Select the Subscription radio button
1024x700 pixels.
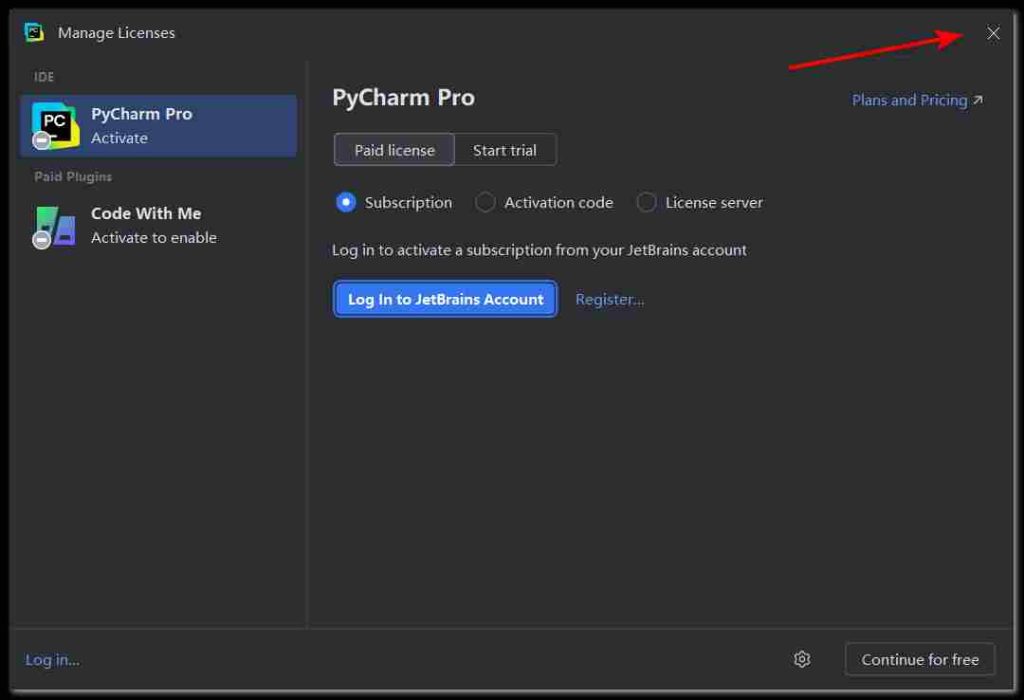pyautogui.click(x=346, y=202)
